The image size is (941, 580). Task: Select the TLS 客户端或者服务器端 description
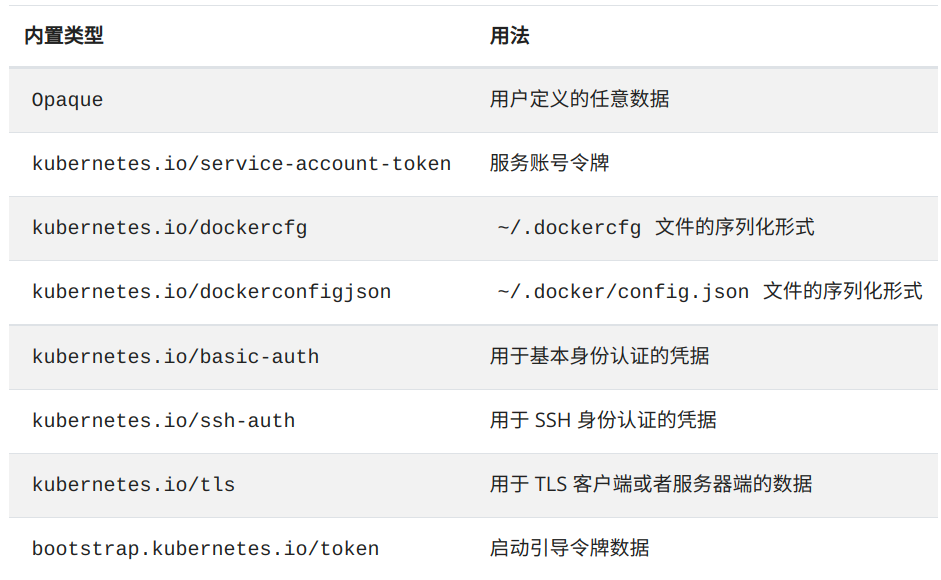[651, 484]
